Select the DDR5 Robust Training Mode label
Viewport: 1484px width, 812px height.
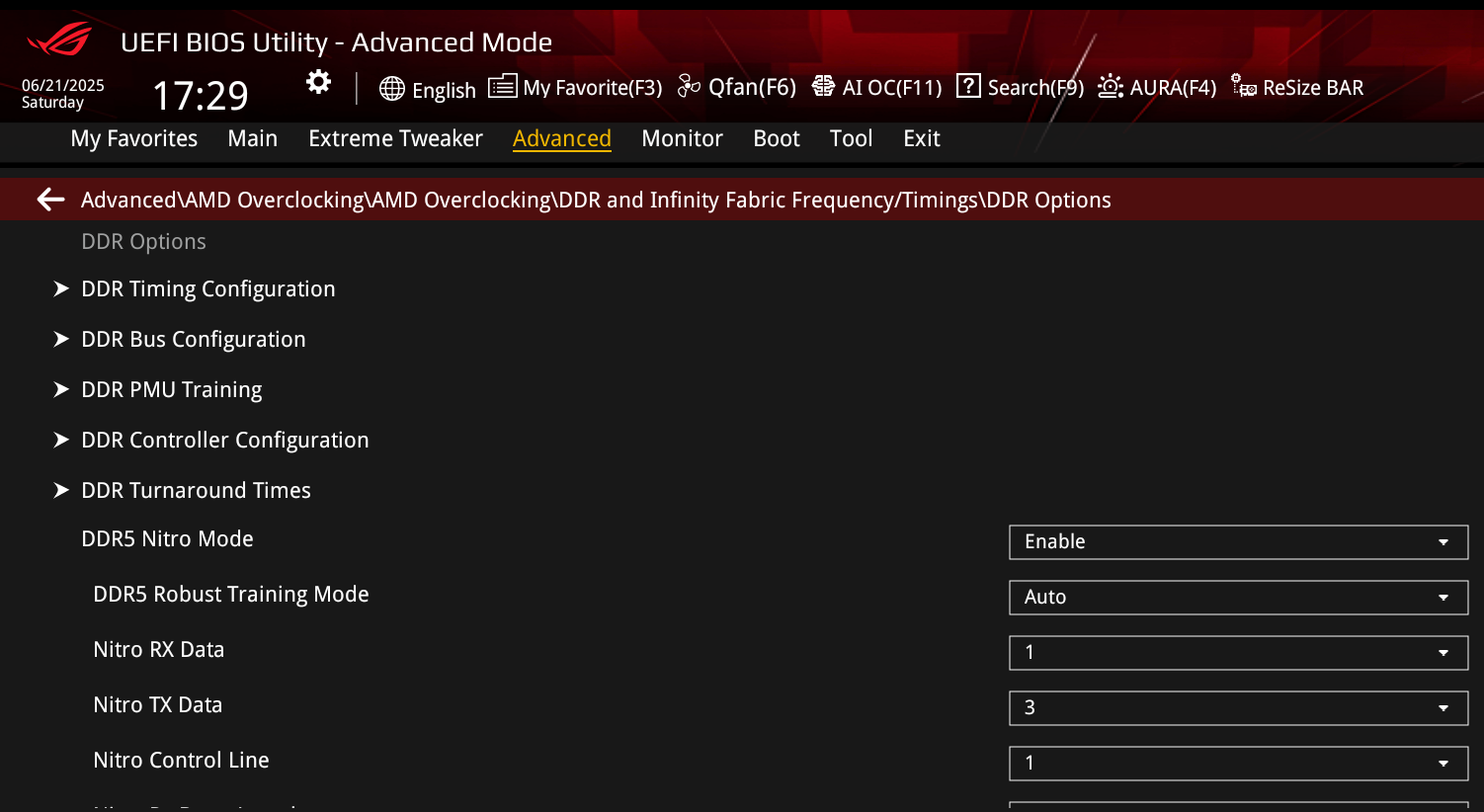(x=231, y=594)
